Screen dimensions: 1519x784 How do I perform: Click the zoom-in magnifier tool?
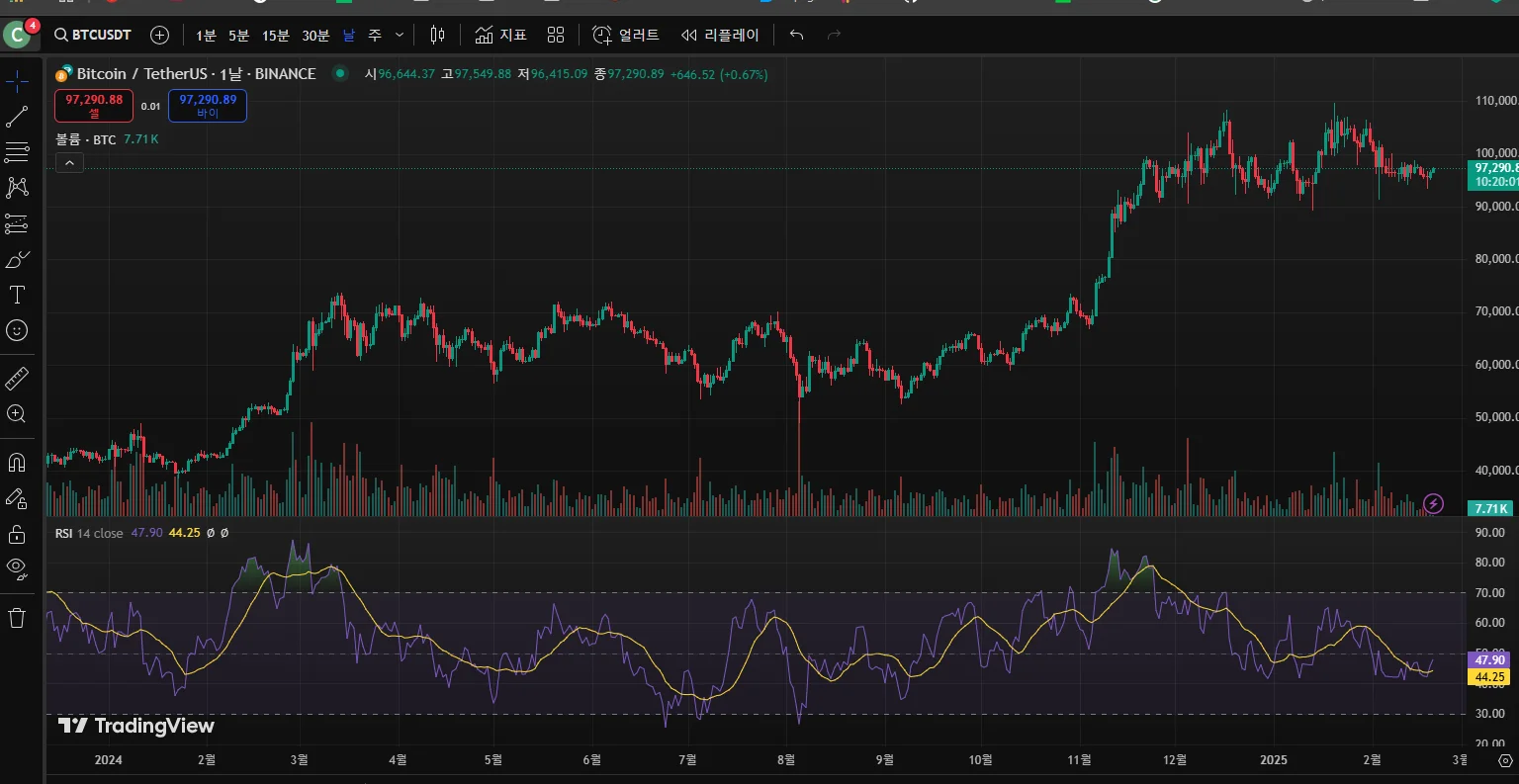point(17,414)
